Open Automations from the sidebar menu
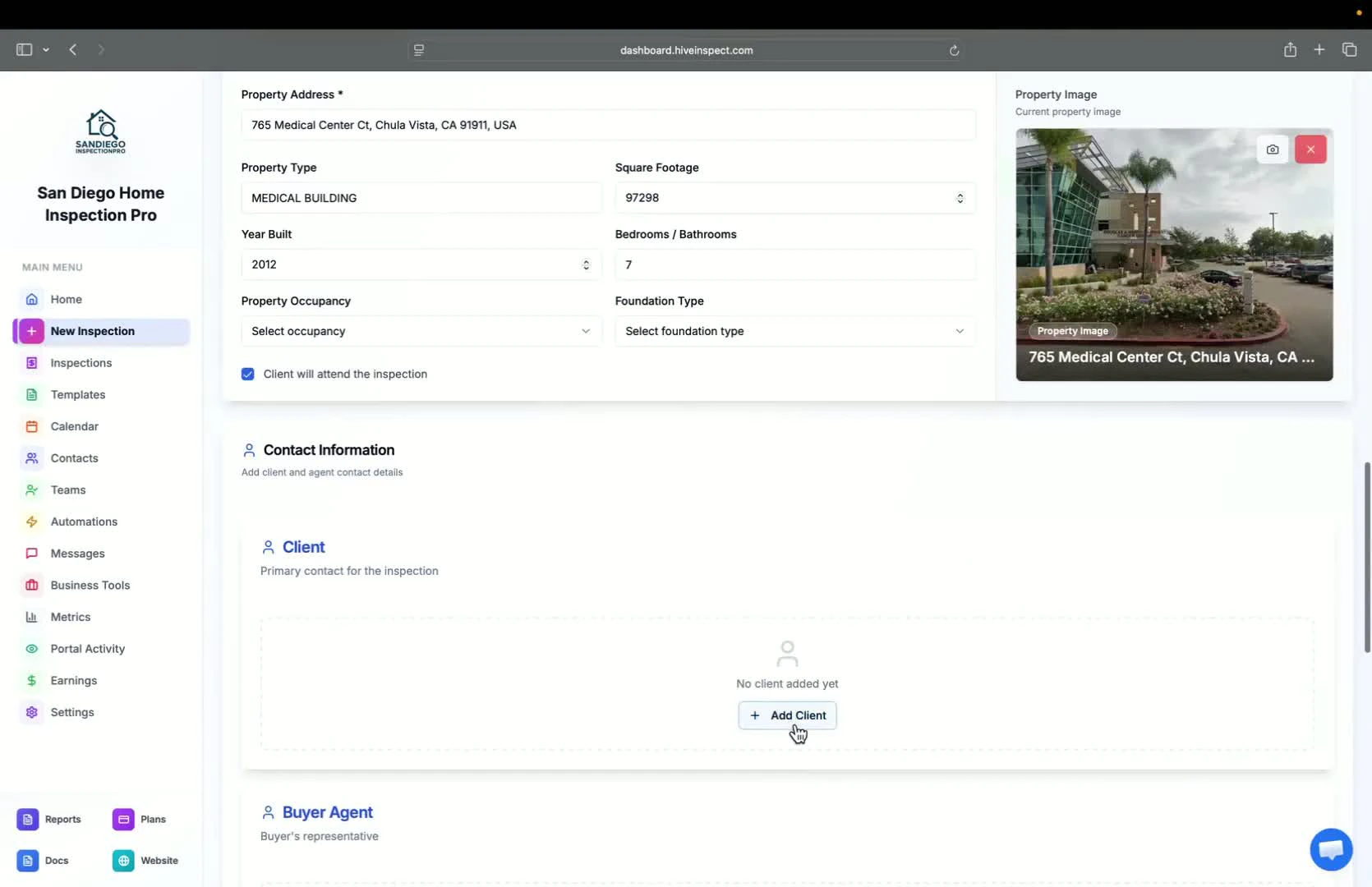 click(84, 522)
